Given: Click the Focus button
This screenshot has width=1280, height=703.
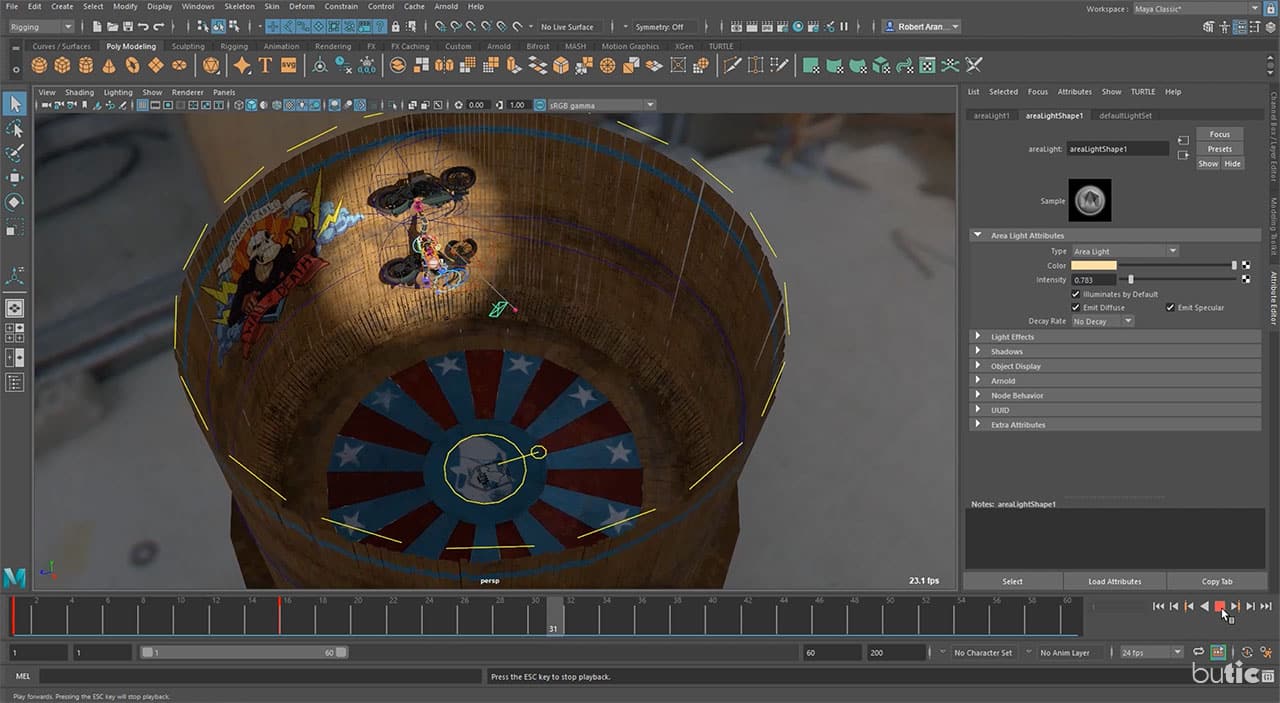Looking at the screenshot, I should pos(1219,134).
